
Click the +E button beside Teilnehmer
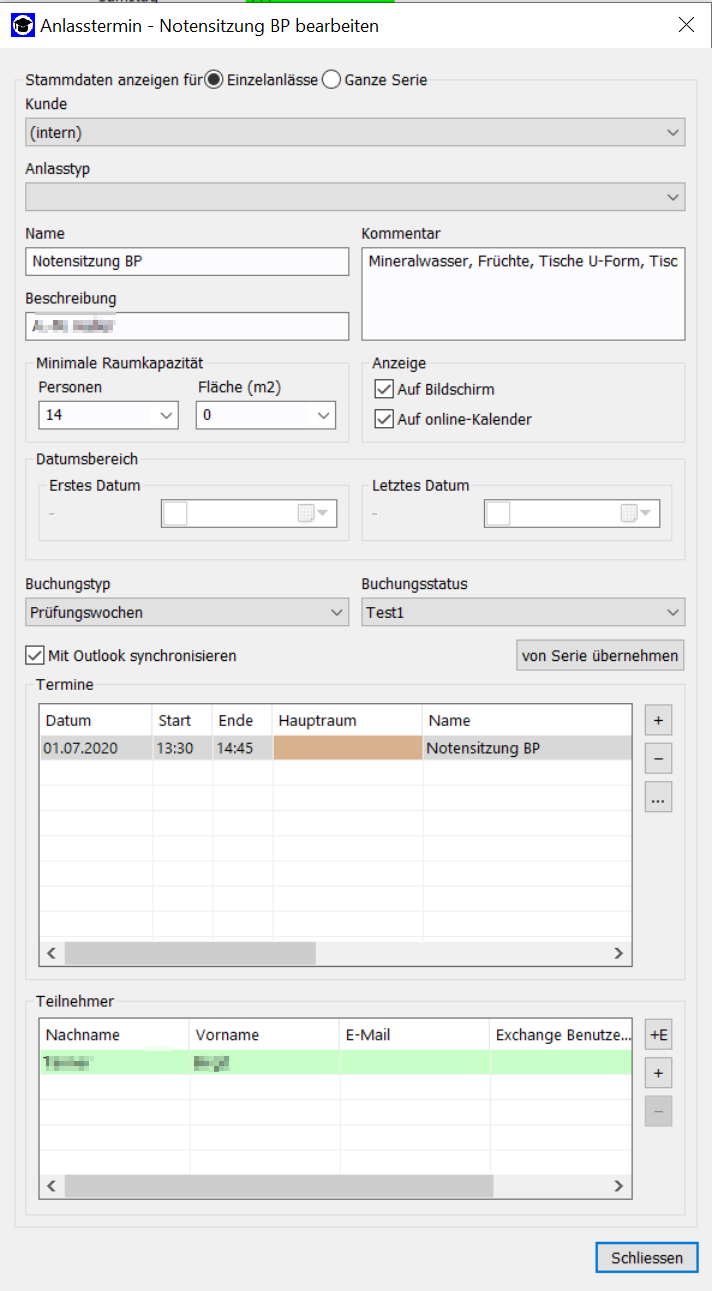click(x=658, y=1036)
